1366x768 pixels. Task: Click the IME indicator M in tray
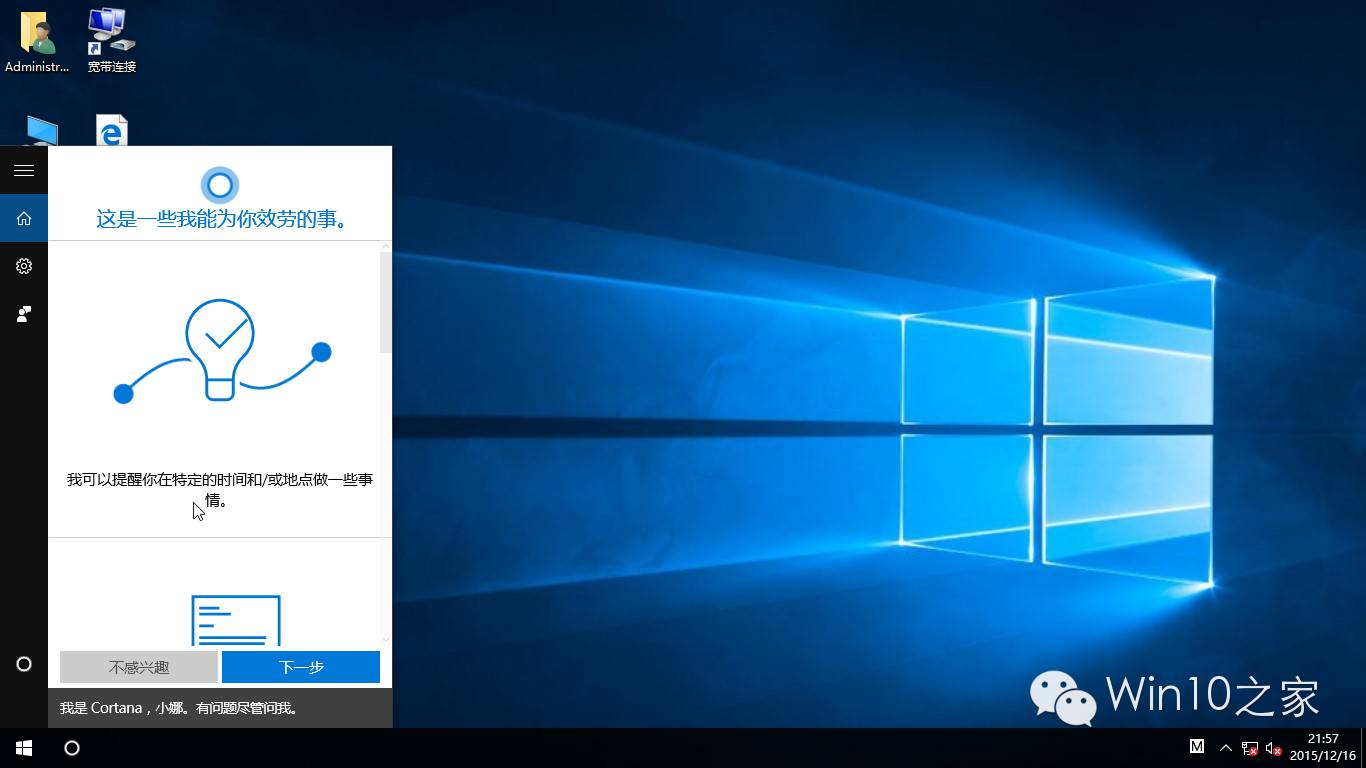click(x=1197, y=747)
